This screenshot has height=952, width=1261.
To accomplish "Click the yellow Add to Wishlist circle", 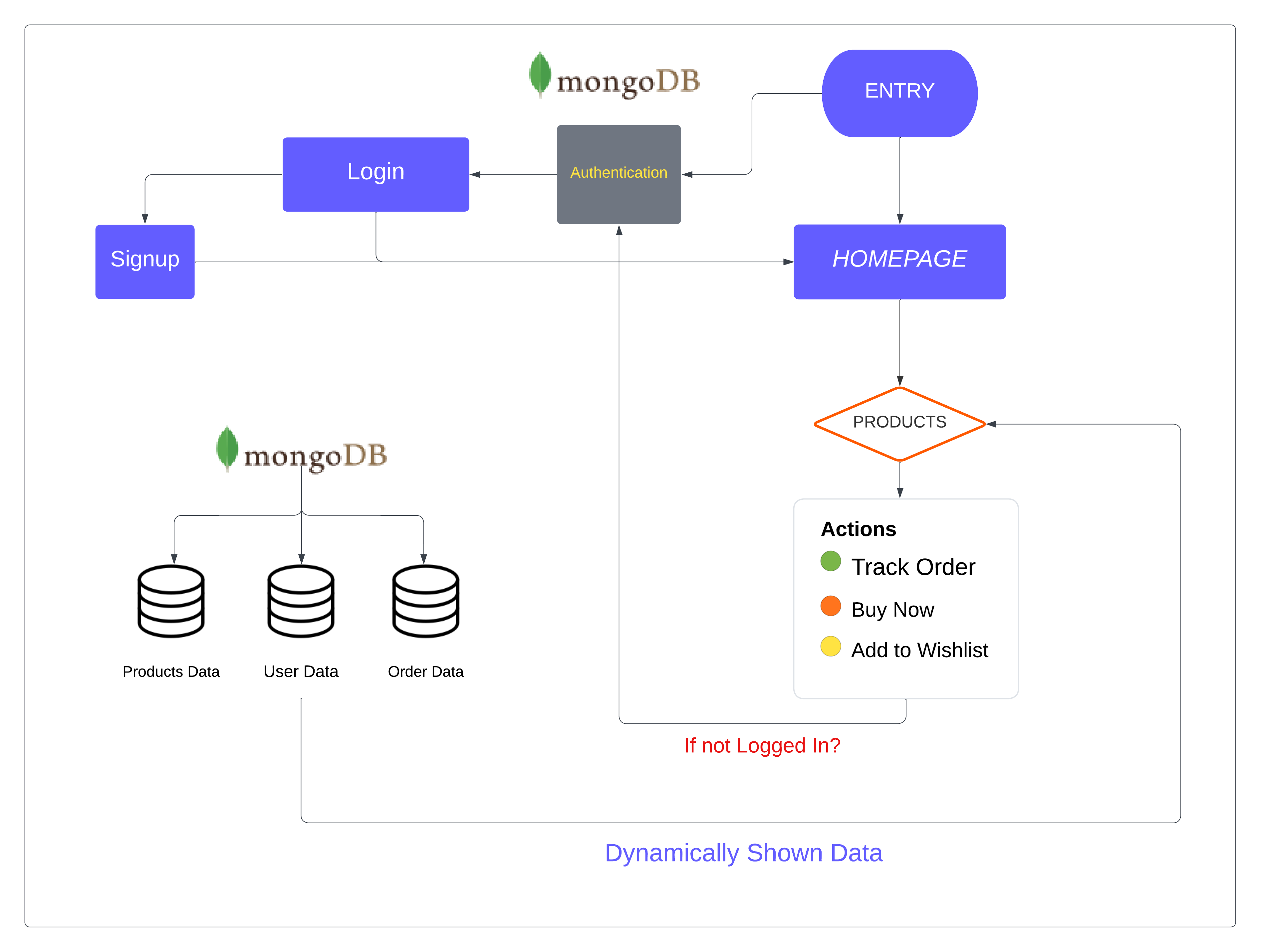I will coord(831,646).
